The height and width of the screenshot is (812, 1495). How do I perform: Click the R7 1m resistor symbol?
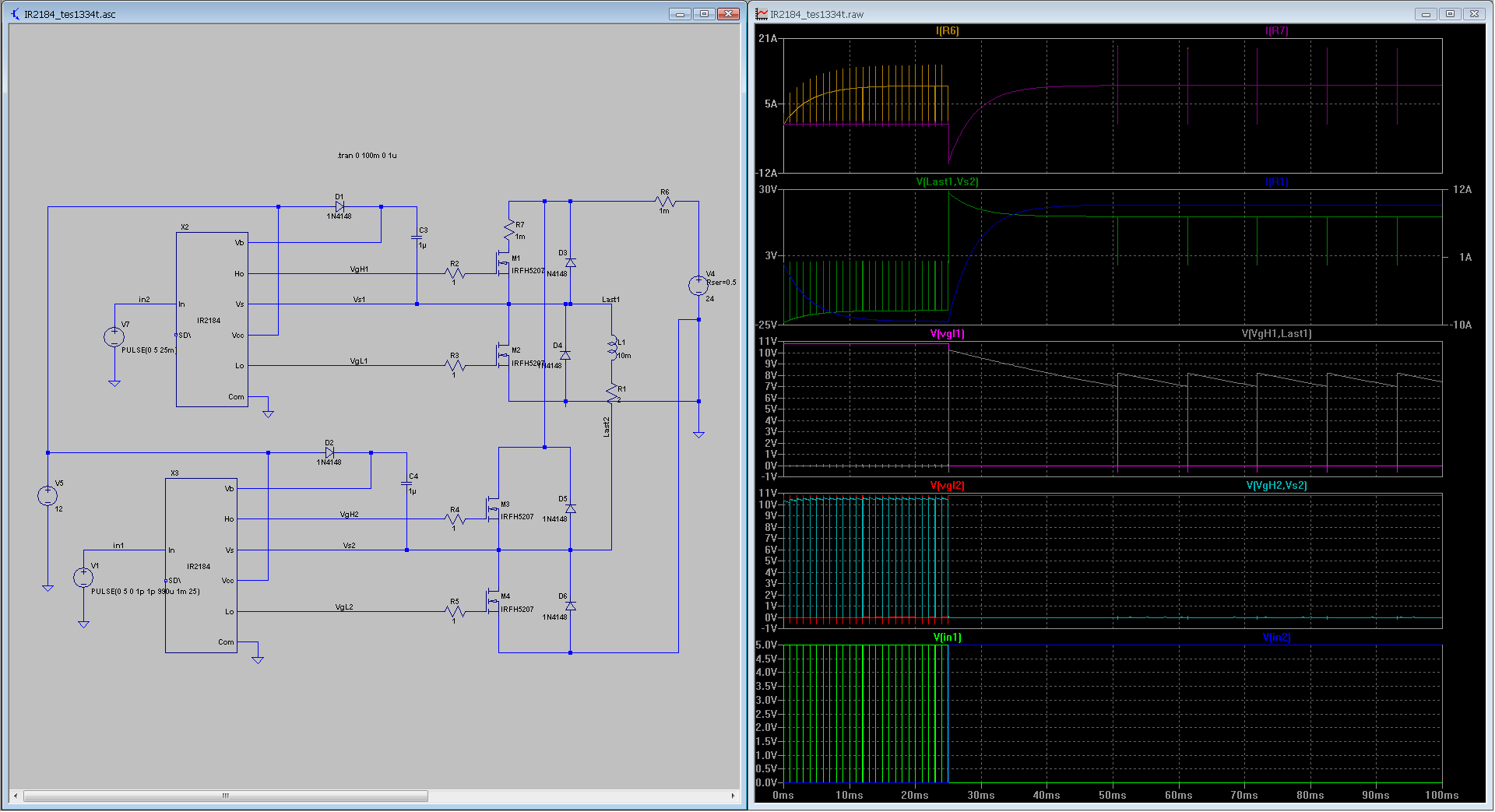click(x=509, y=230)
